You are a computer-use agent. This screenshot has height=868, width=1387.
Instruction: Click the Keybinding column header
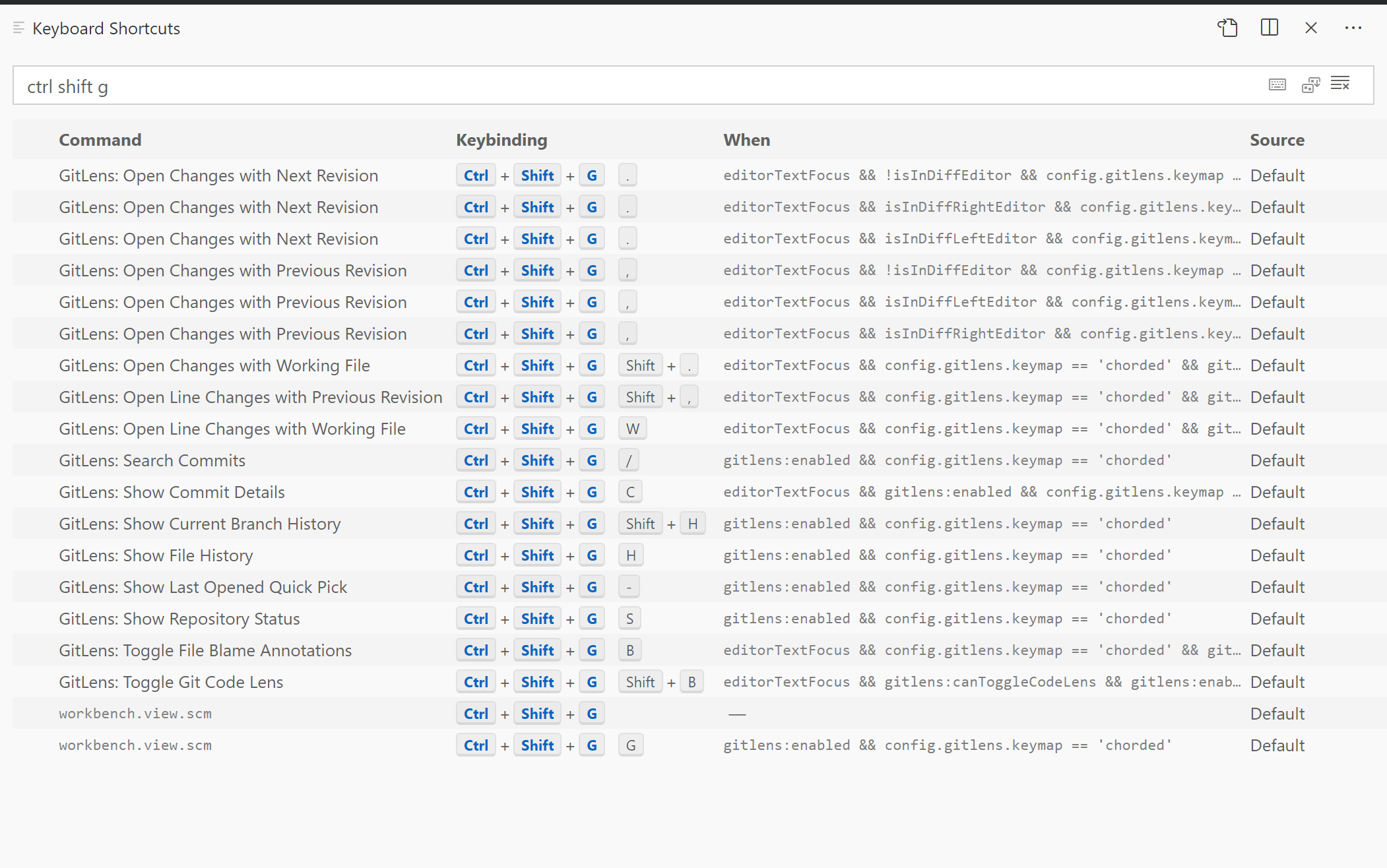(x=501, y=140)
